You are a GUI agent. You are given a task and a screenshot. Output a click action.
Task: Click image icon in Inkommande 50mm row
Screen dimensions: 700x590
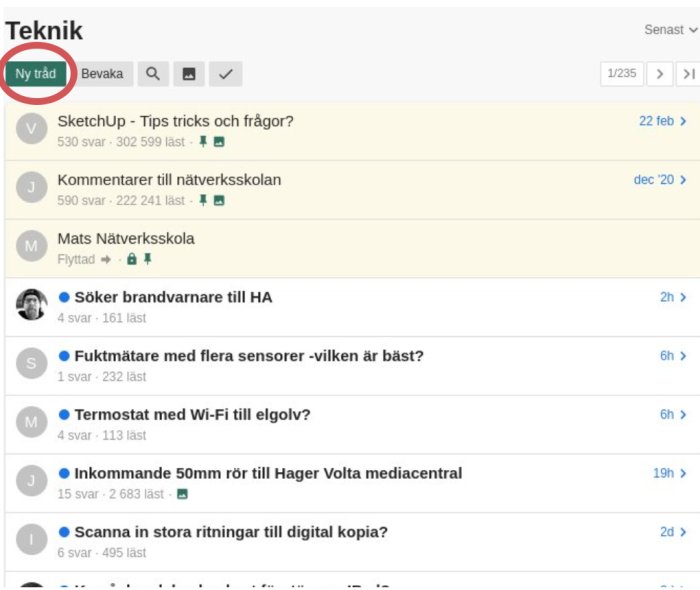coord(182,494)
